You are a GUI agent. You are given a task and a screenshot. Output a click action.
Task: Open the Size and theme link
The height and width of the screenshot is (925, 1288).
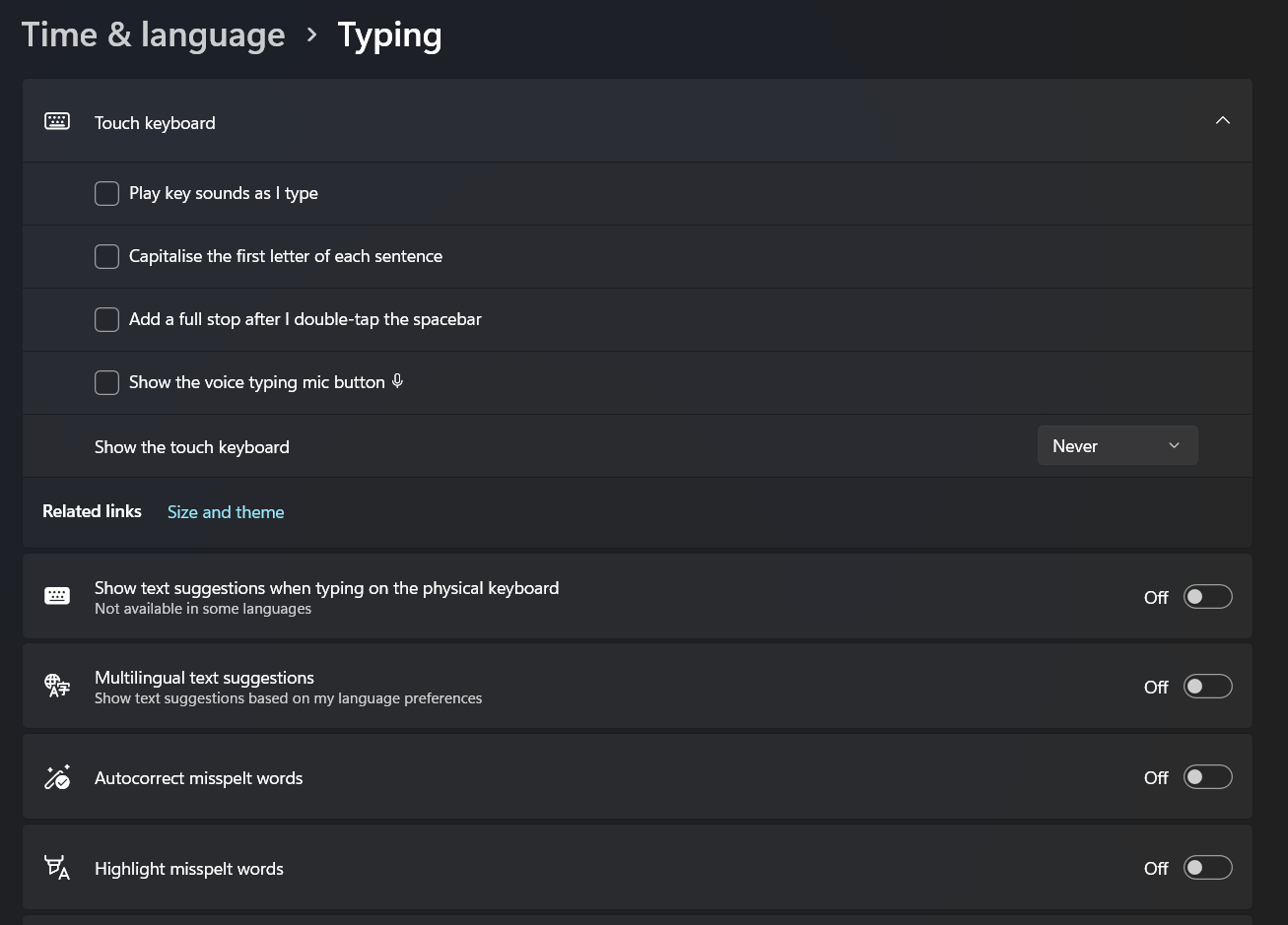click(x=226, y=512)
